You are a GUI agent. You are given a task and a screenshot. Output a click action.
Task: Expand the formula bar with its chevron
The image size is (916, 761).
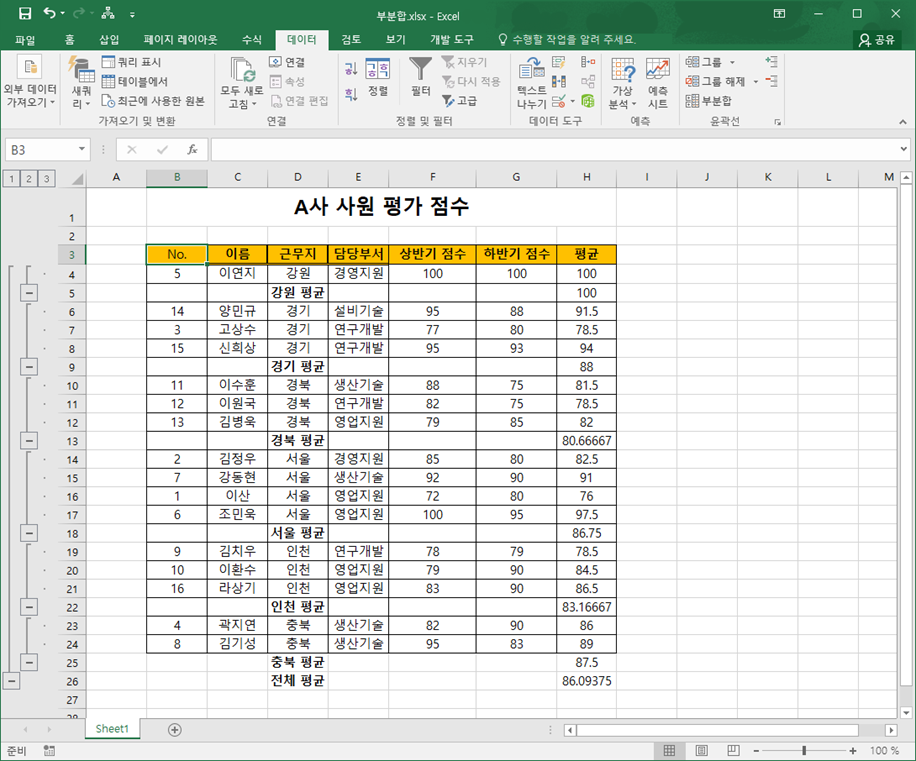pyautogui.click(x=903, y=150)
